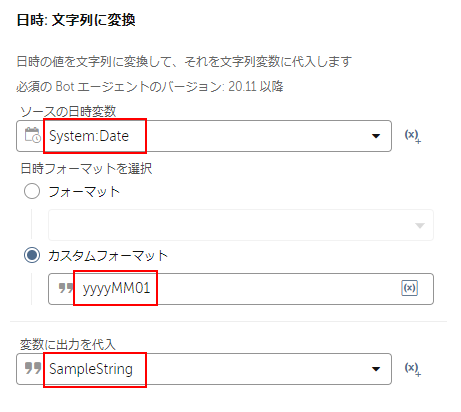Click quote icon in SampleString output field

(x=33, y=368)
